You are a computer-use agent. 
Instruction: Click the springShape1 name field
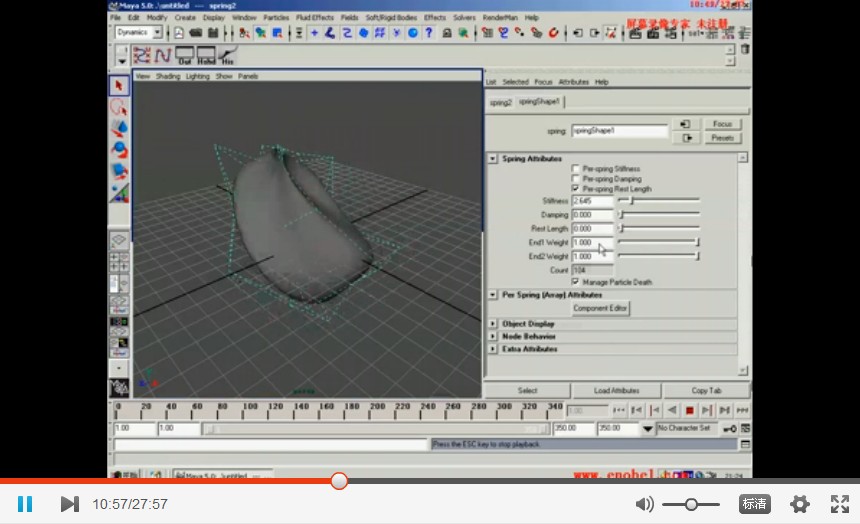(x=620, y=131)
